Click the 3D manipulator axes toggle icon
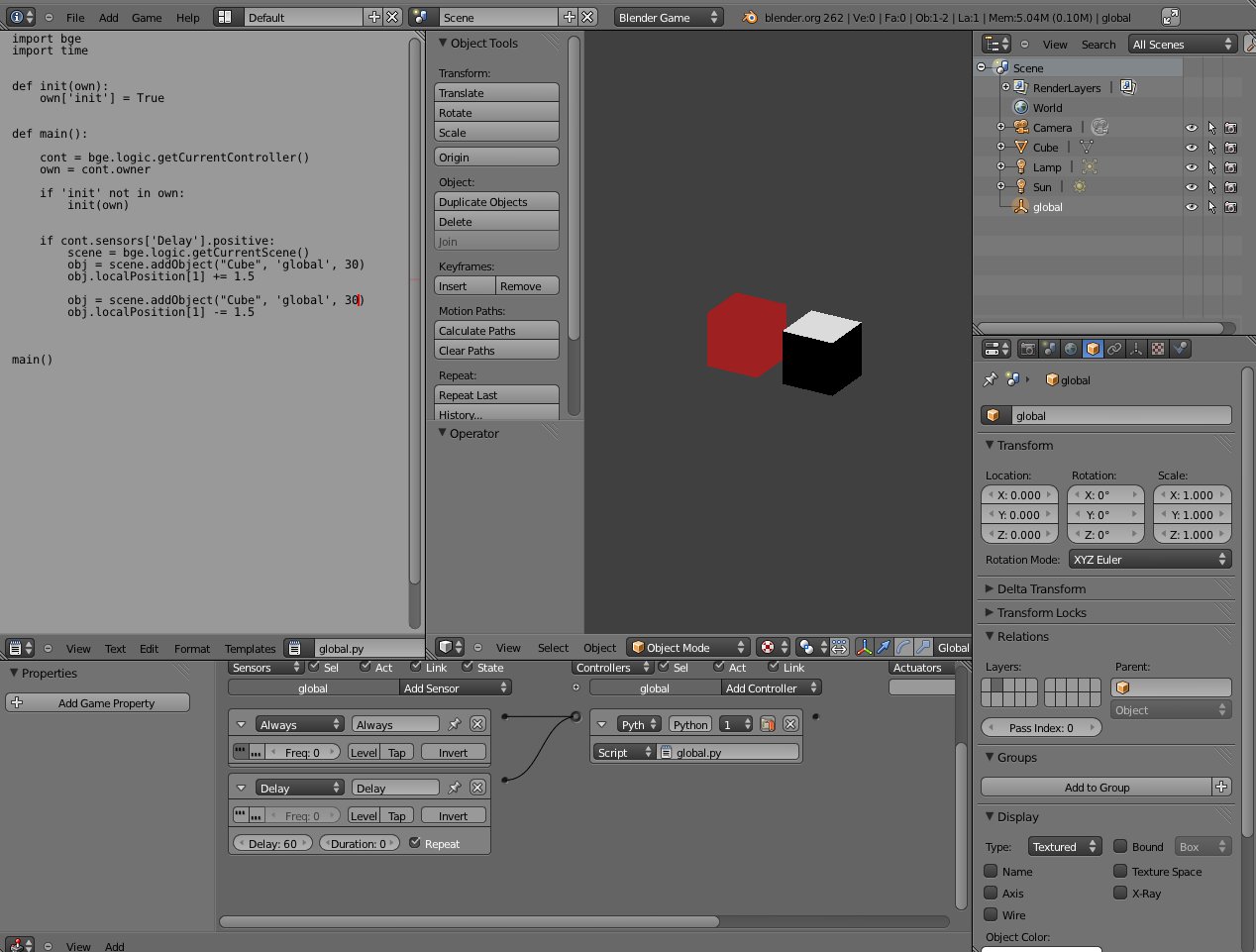The width and height of the screenshot is (1256, 952). (x=864, y=647)
